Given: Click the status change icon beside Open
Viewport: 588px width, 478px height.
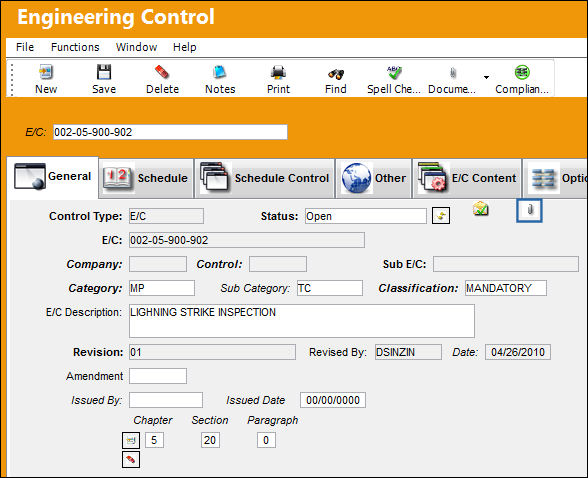Looking at the screenshot, I should 441,216.
